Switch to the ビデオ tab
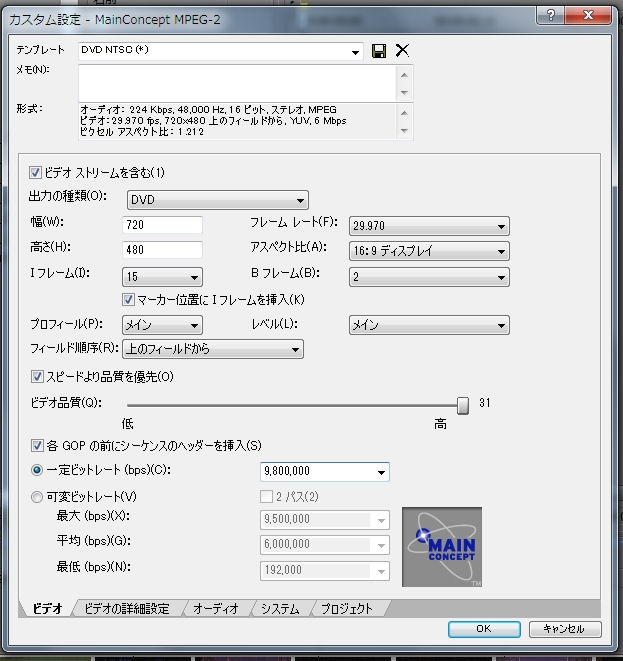The width and height of the screenshot is (623, 661). point(47,608)
